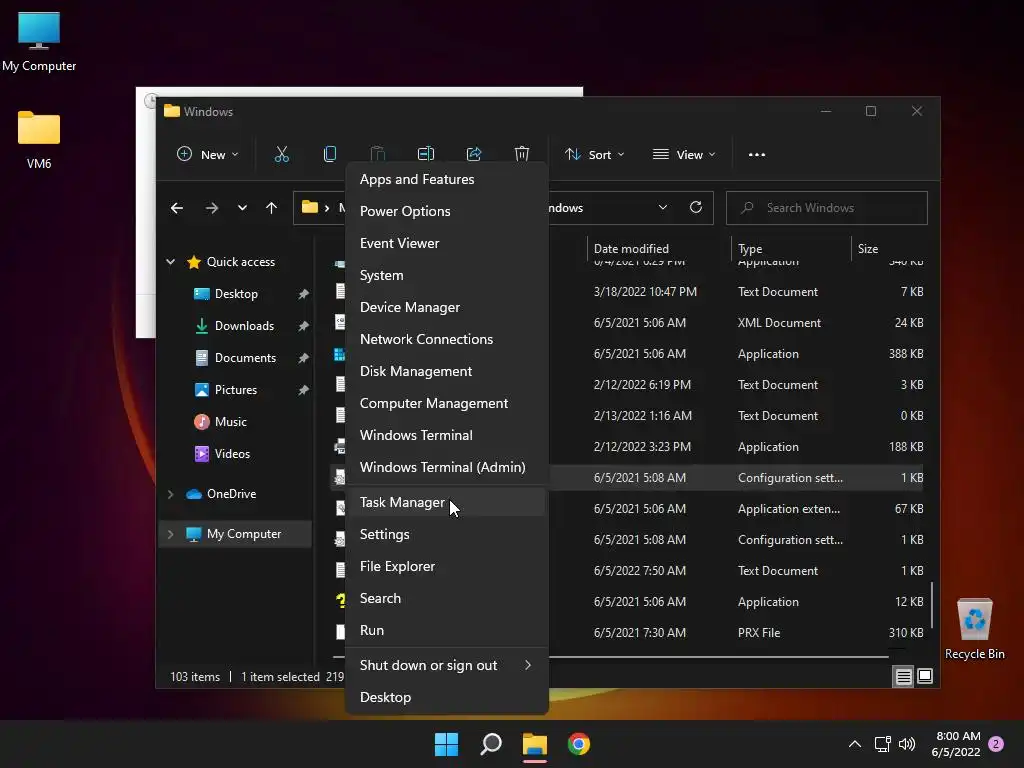
Task: Open the network icon in system tray
Action: coord(882,744)
